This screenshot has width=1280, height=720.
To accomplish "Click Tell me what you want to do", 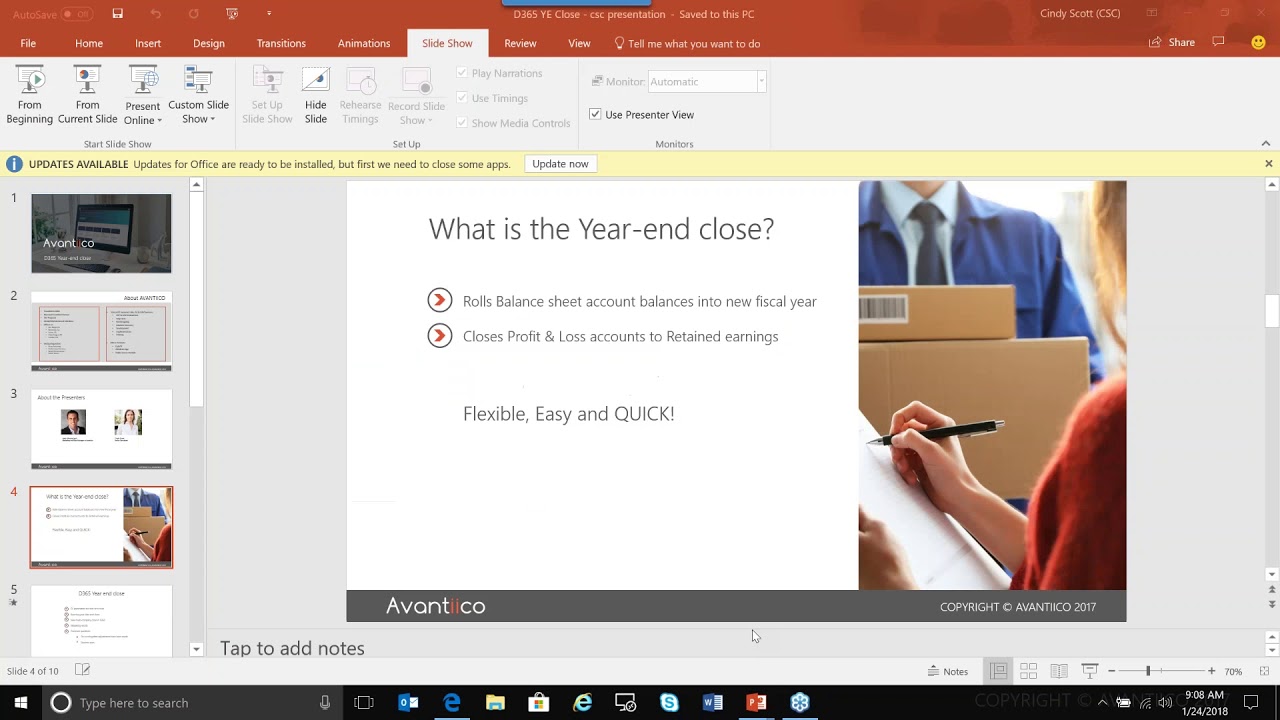I will pos(687,43).
